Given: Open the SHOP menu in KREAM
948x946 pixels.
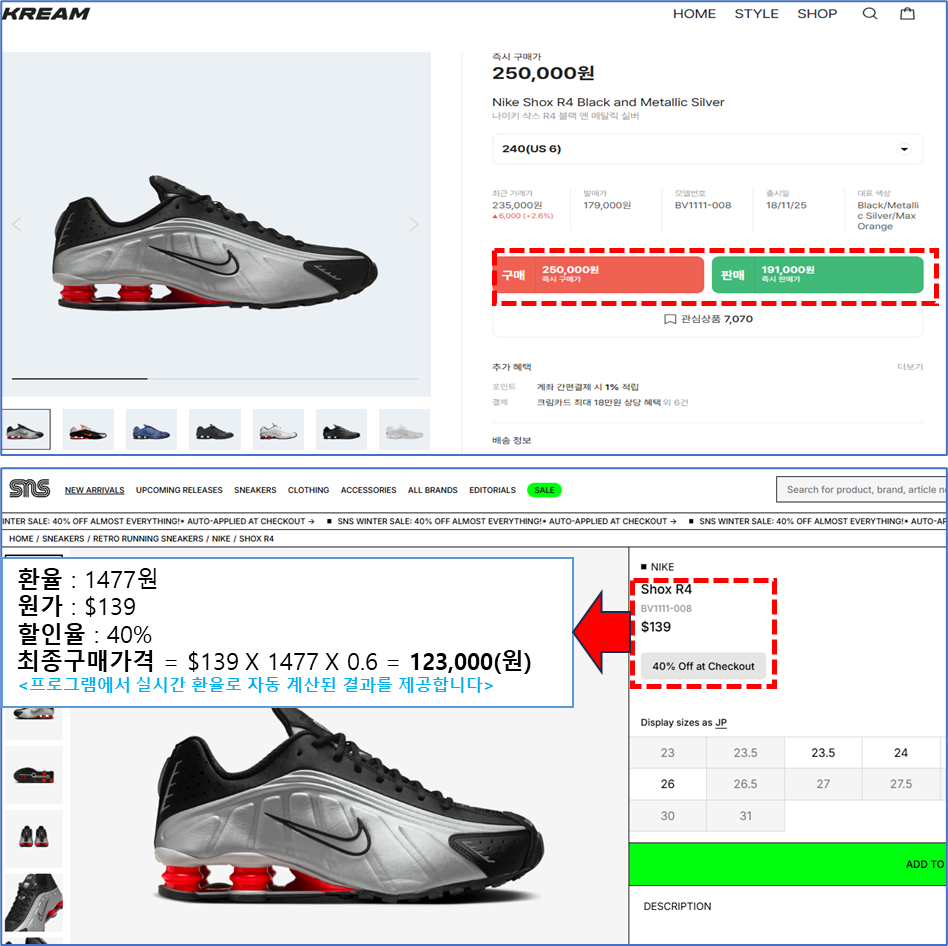Looking at the screenshot, I should [817, 13].
